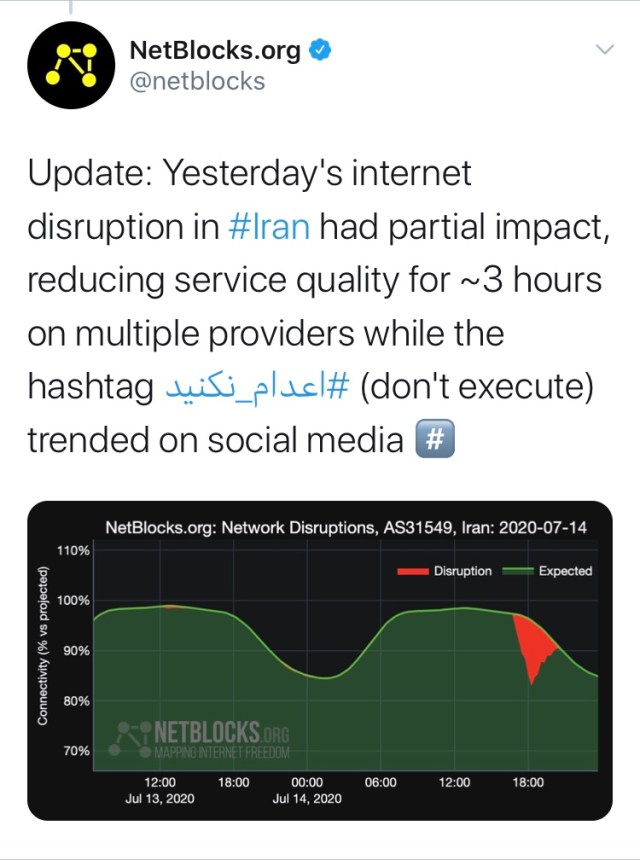640x860 pixels.
Task: Tap the @netblocks handle
Action: click(198, 80)
